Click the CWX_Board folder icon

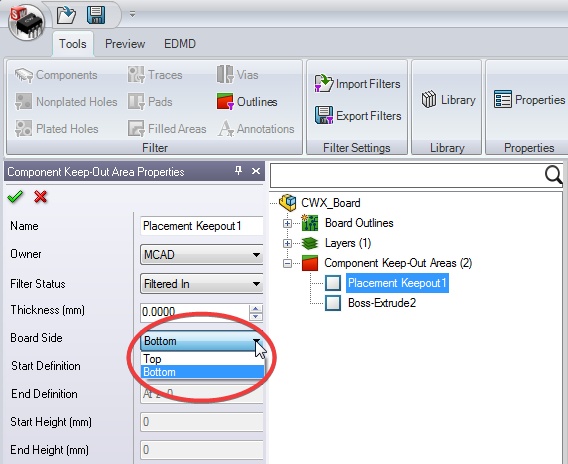(288, 202)
